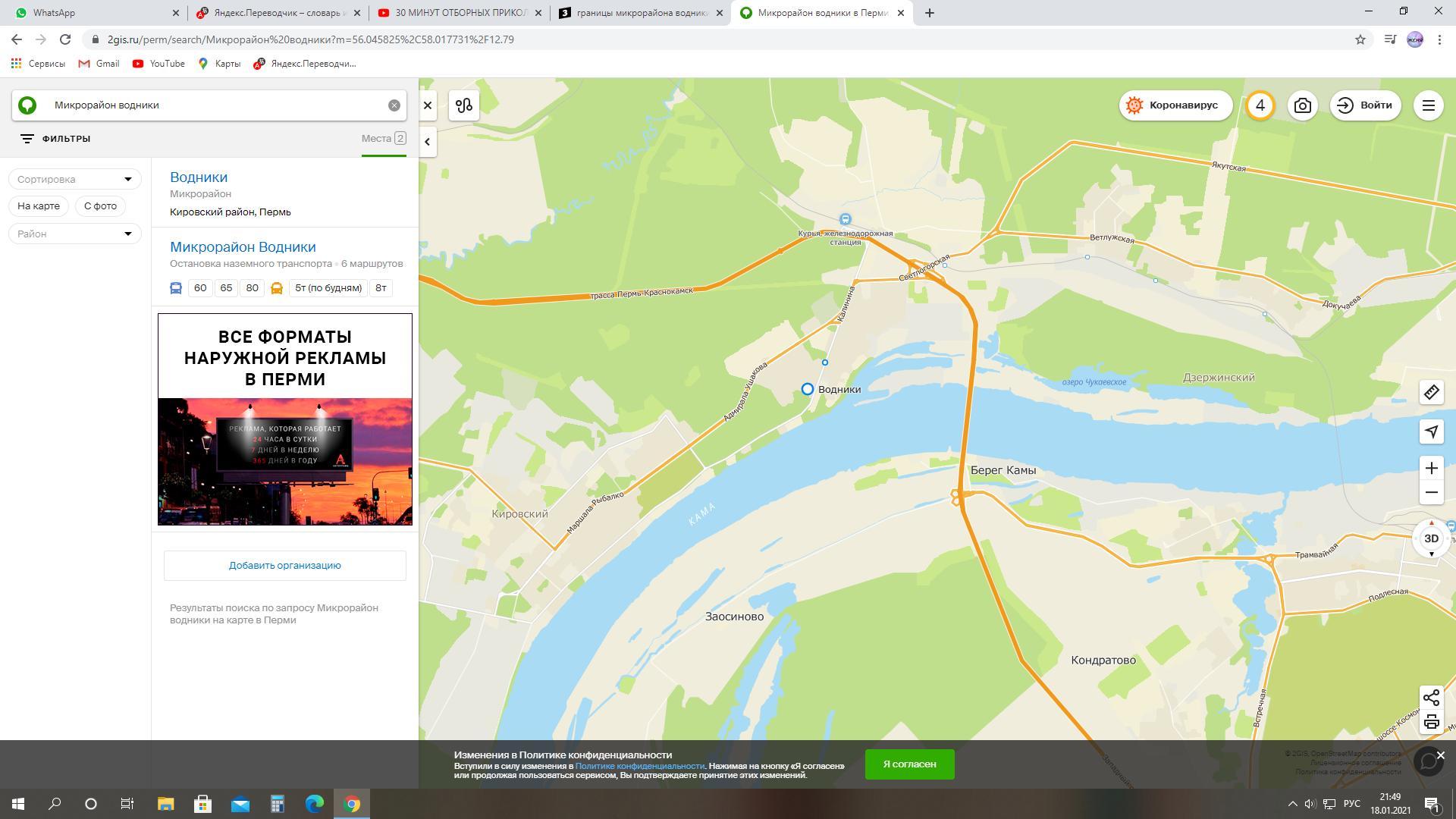Viewport: 1456px width, 819px height.
Task: Zoom in with the plus button
Action: point(1431,468)
